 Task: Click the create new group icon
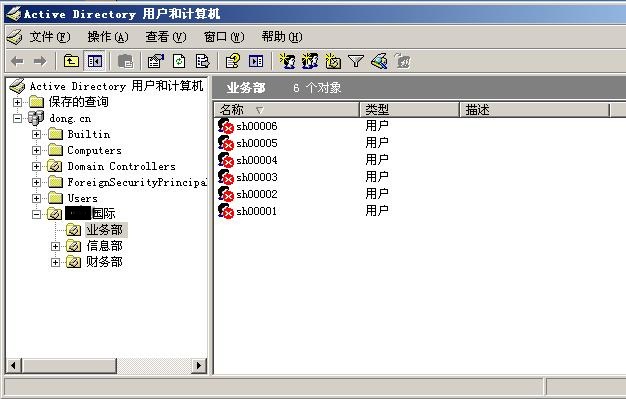(x=310, y=61)
